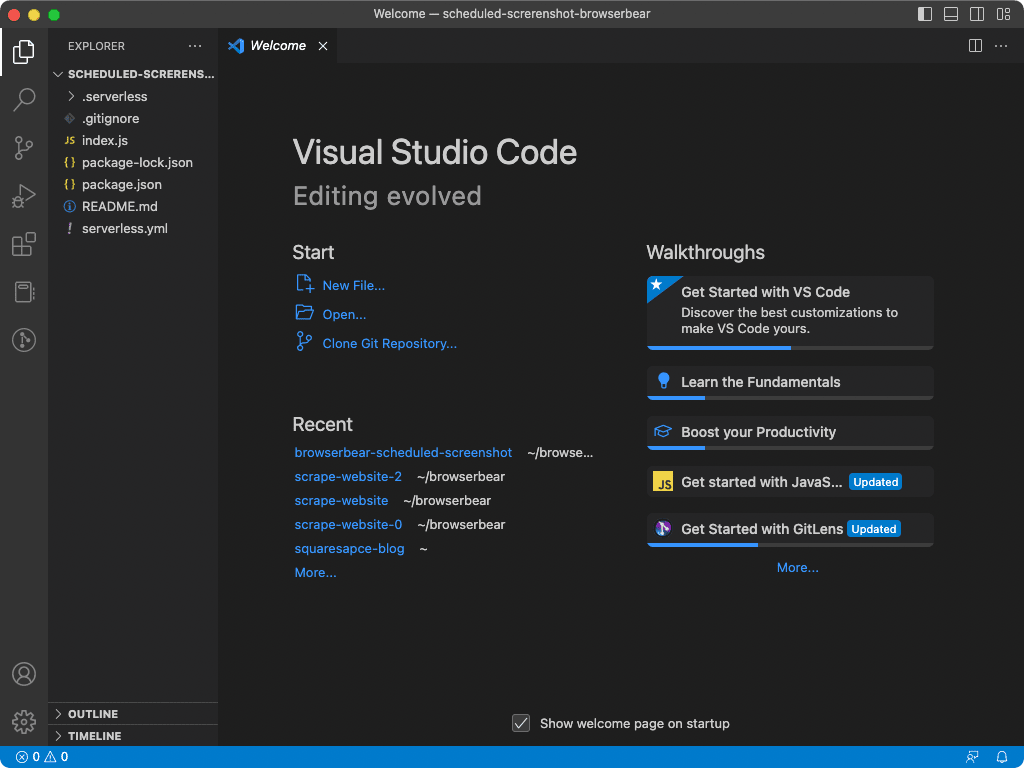Image resolution: width=1024 pixels, height=768 pixels.
Task: Expand the Outline section
Action: 93,714
